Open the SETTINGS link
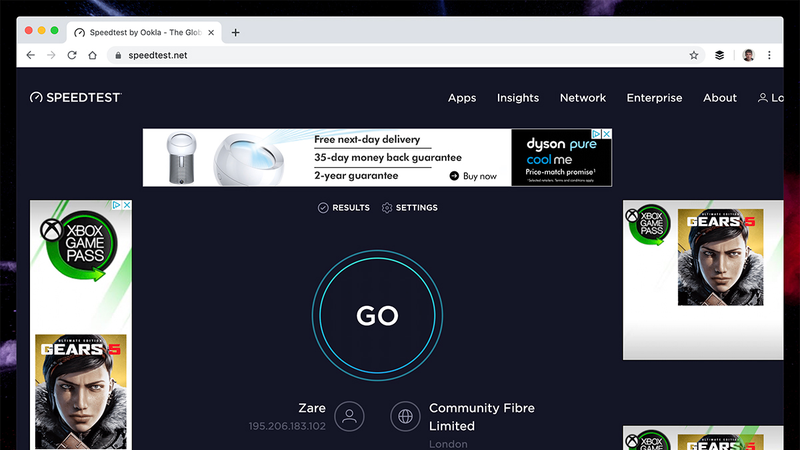Screen dimensions: 800x450 click(410, 208)
